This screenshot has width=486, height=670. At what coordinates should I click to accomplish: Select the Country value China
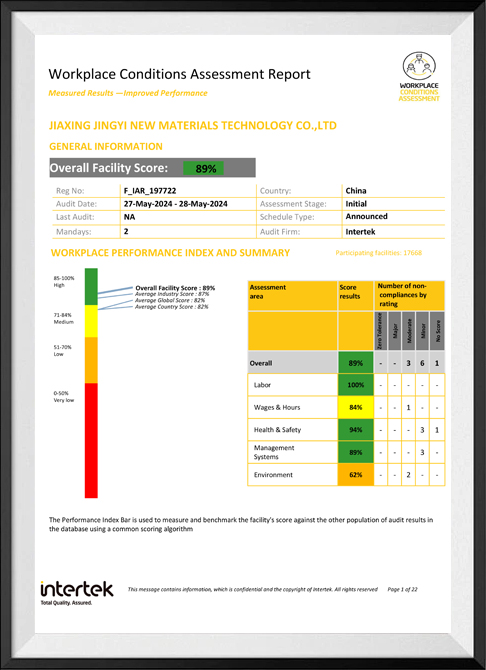356,191
